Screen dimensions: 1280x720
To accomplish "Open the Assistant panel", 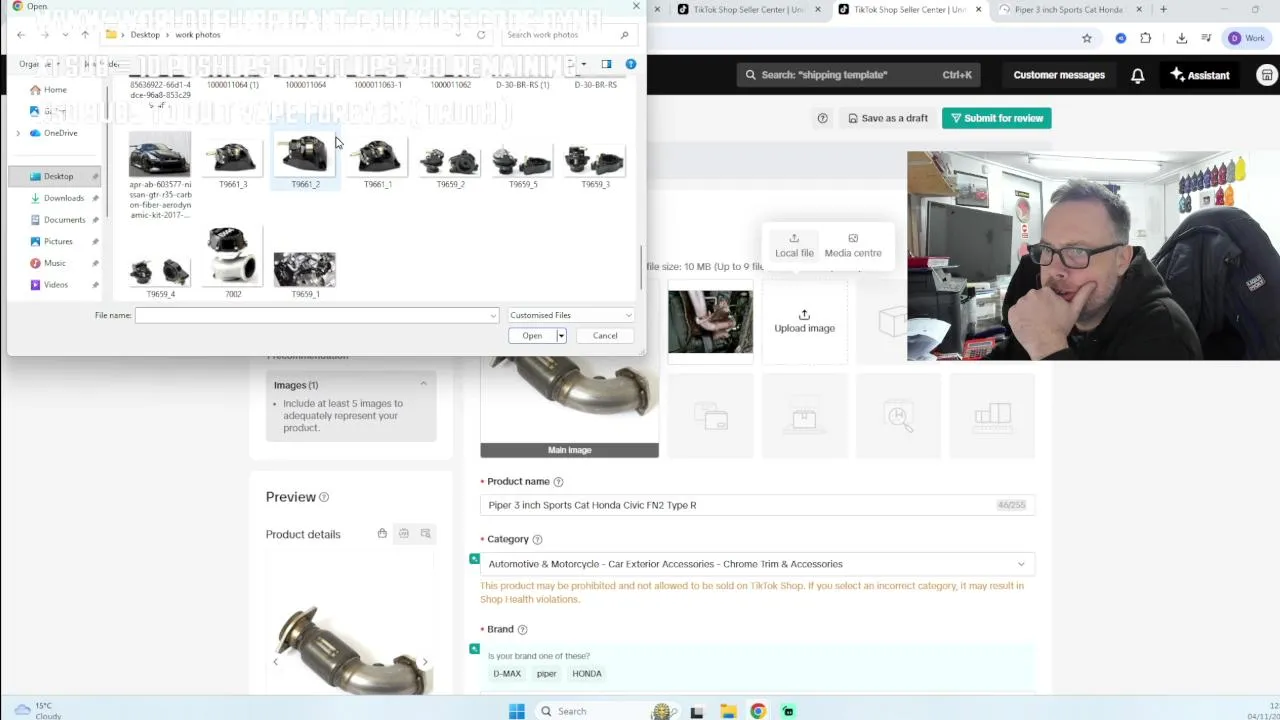I will pos(1200,75).
